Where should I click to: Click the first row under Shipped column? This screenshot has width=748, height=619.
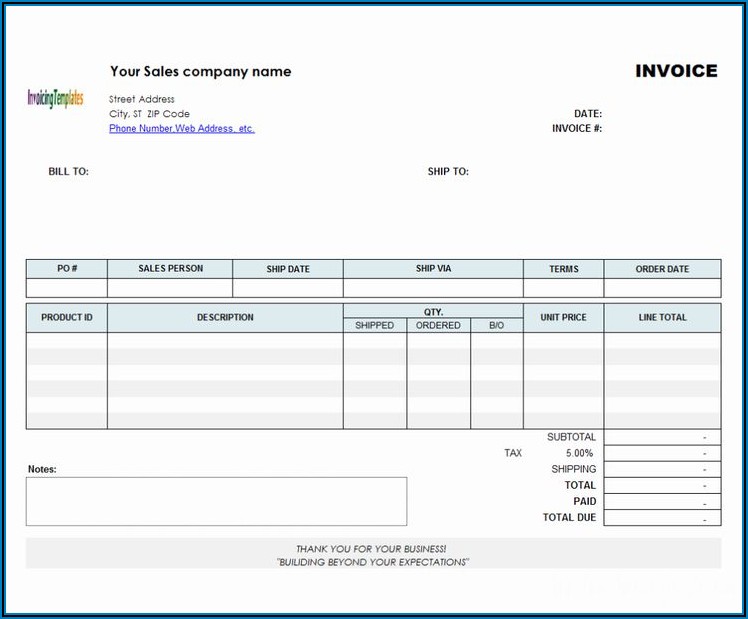click(375, 341)
